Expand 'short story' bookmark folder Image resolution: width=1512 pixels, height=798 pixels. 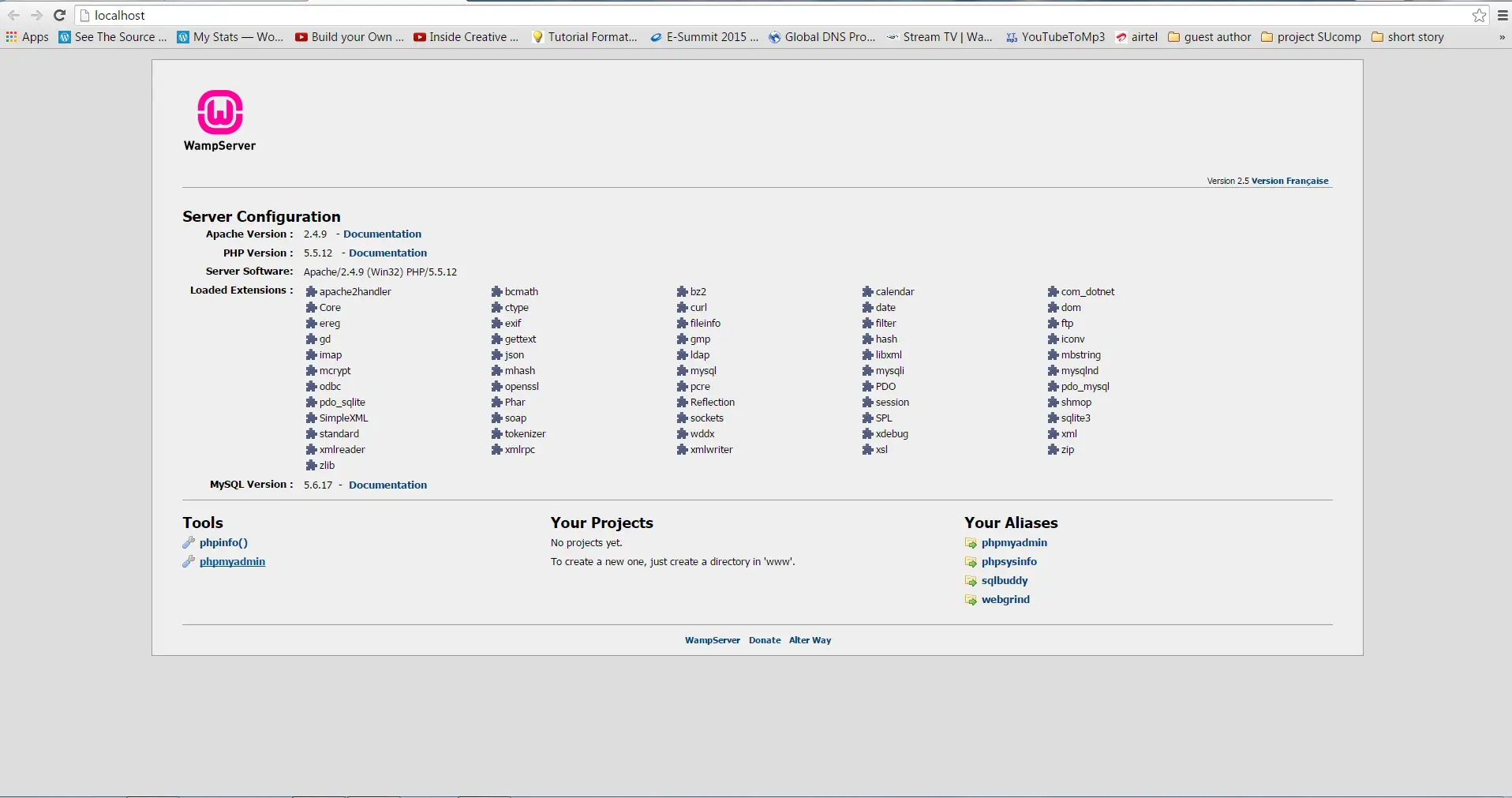tap(1408, 37)
